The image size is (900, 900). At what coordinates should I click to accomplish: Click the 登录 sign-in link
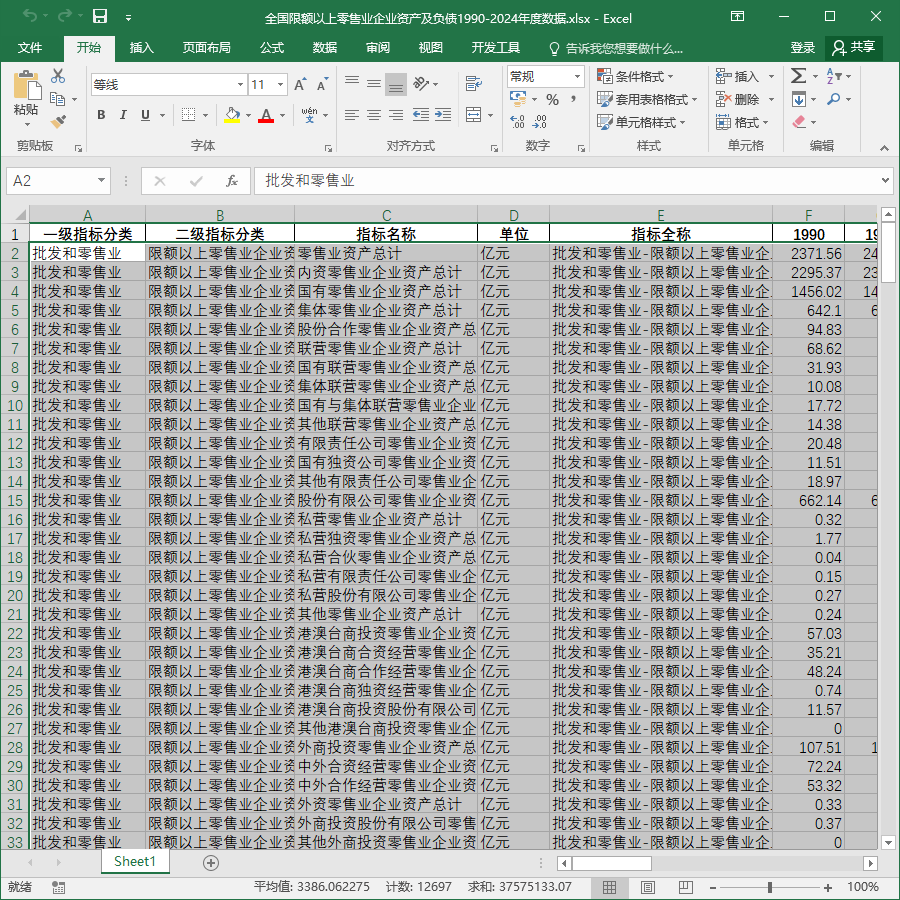coord(802,48)
